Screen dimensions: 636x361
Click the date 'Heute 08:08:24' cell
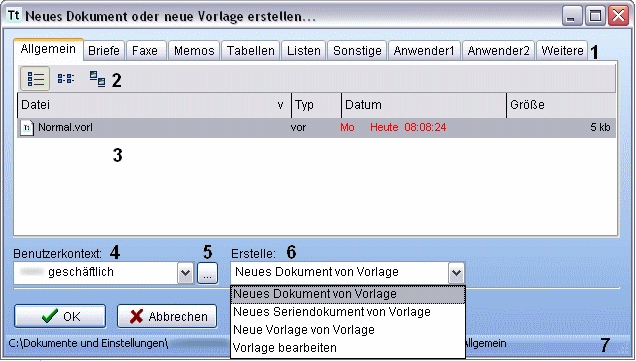click(x=408, y=127)
